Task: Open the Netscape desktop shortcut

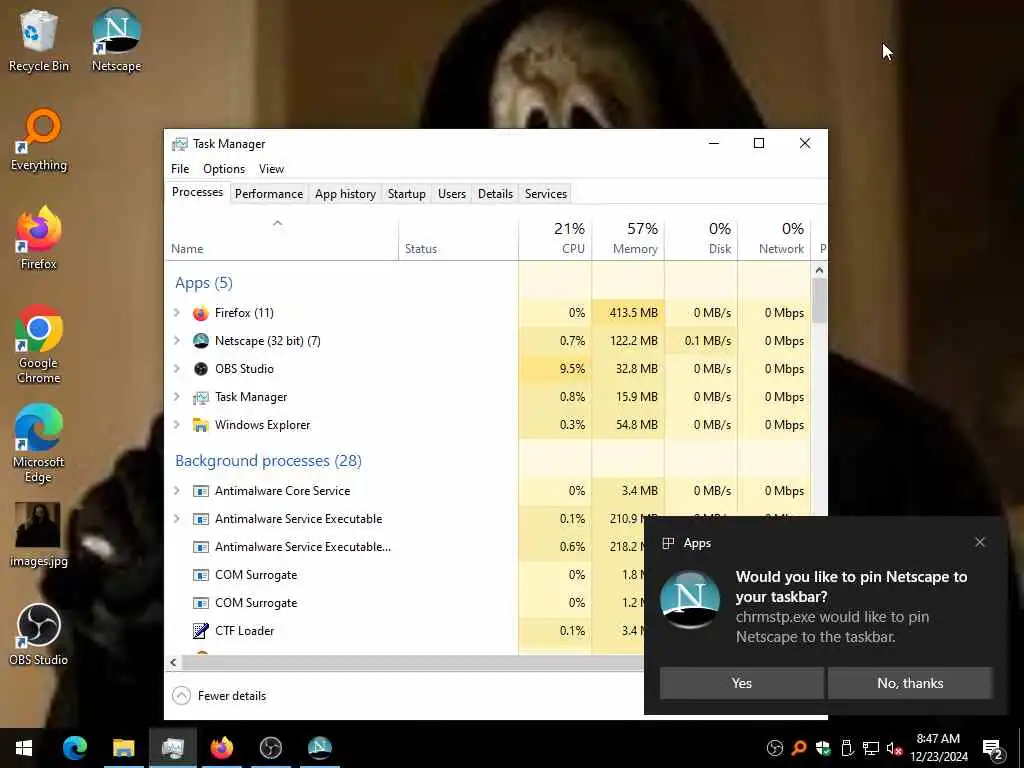Action: click(x=116, y=40)
